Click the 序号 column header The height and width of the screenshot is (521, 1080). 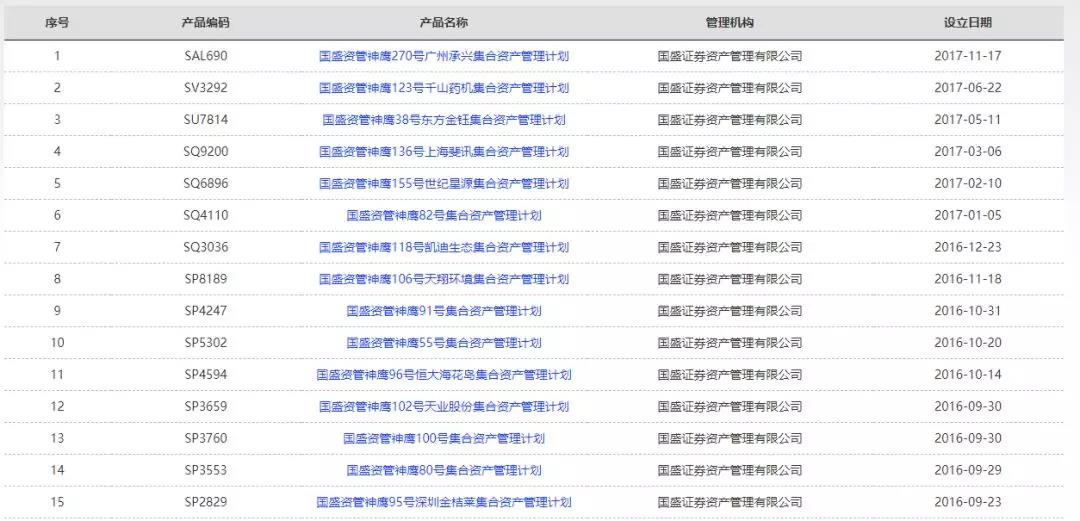tap(57, 23)
